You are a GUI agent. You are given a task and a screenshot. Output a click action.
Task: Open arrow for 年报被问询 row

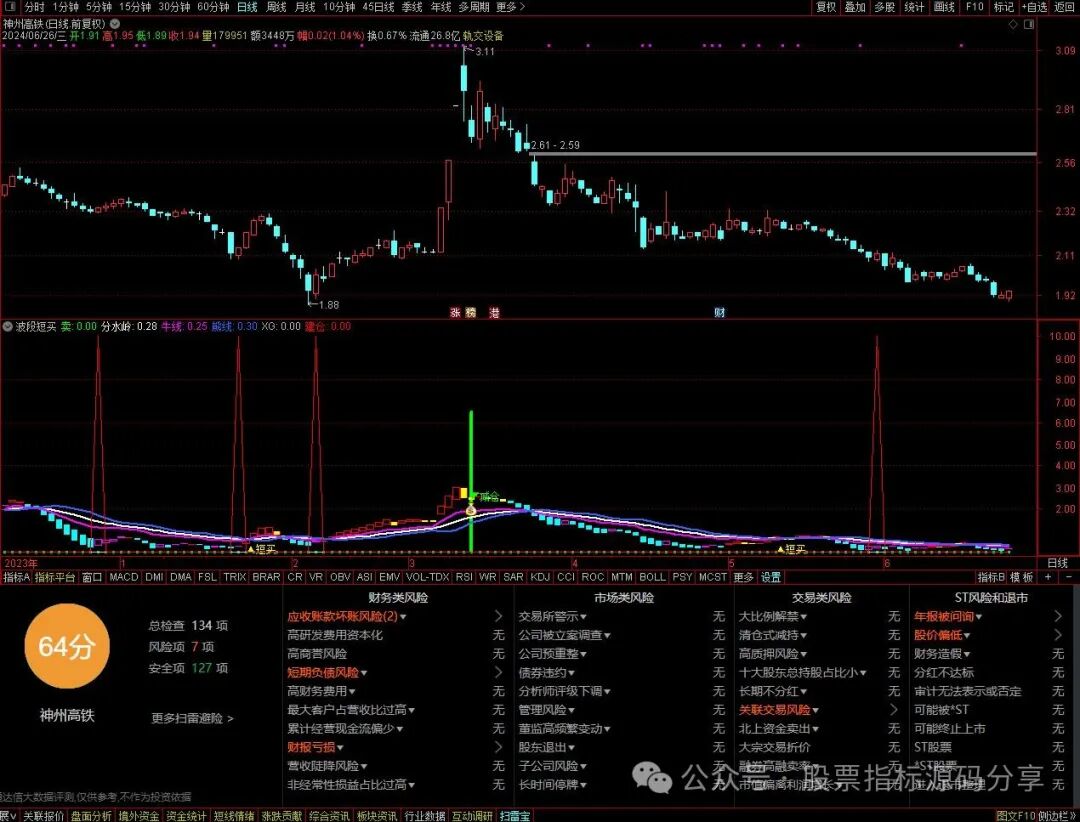tap(1059, 616)
